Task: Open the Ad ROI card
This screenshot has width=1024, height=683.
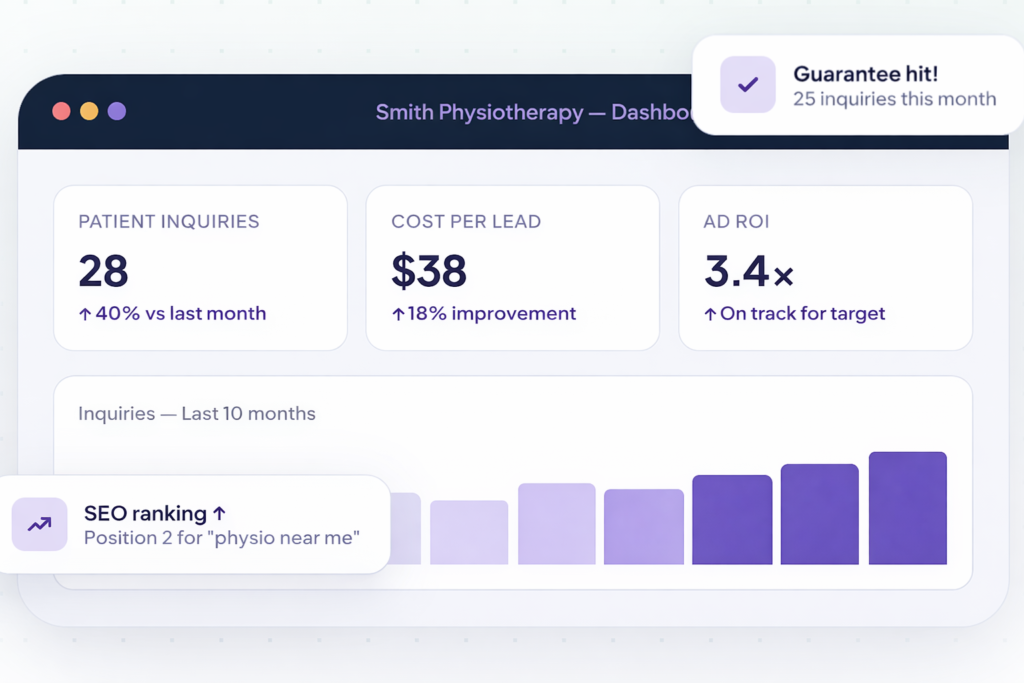Action: (x=825, y=268)
